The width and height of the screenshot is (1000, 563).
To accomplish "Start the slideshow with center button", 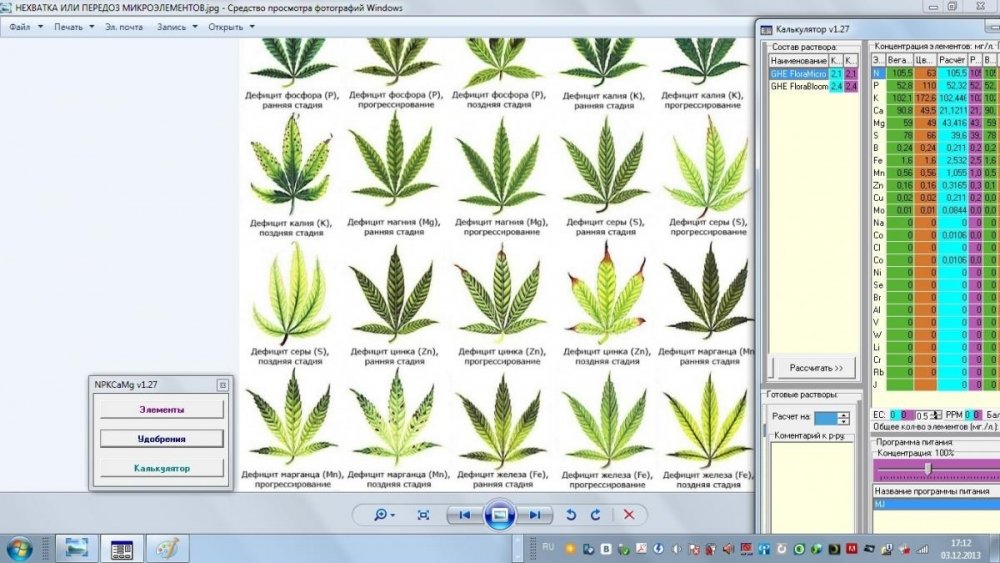I will 499,515.
